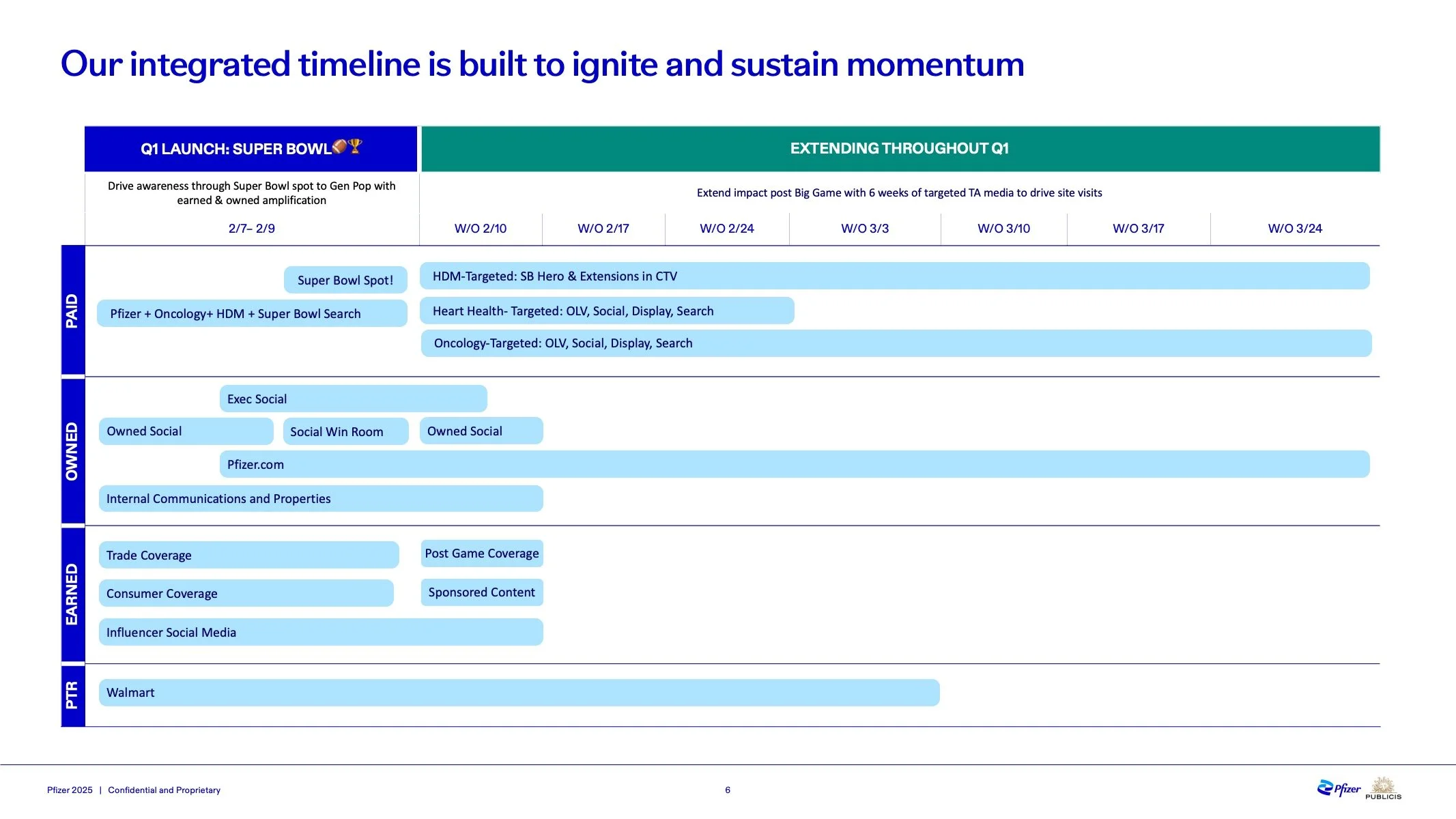Select the OWNED row label
The height and width of the screenshot is (819, 1456).
click(x=73, y=451)
